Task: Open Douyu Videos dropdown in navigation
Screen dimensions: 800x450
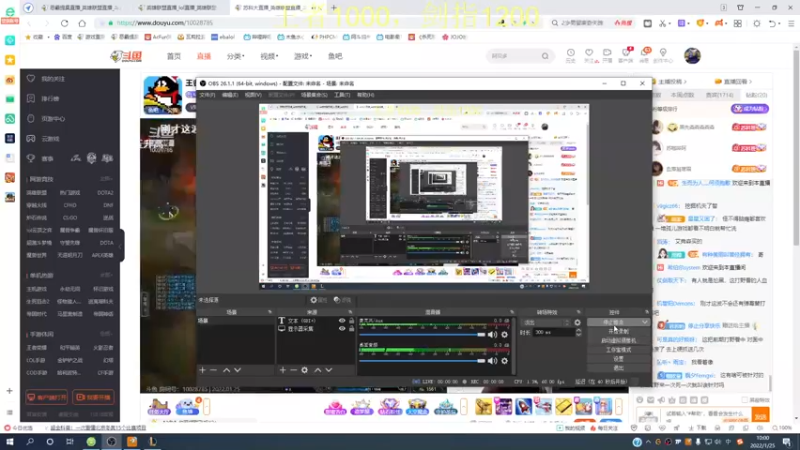Action: click(269, 56)
